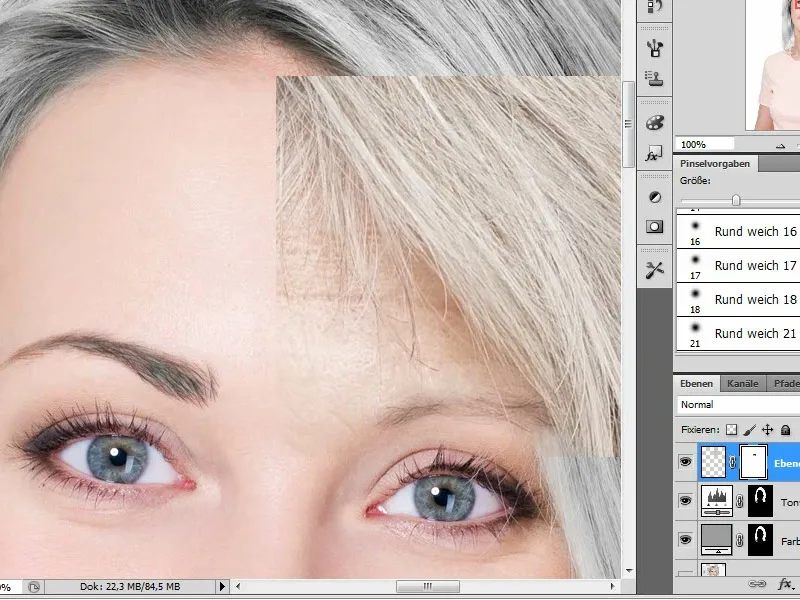Click the navigator 100% zoom field

(705, 144)
